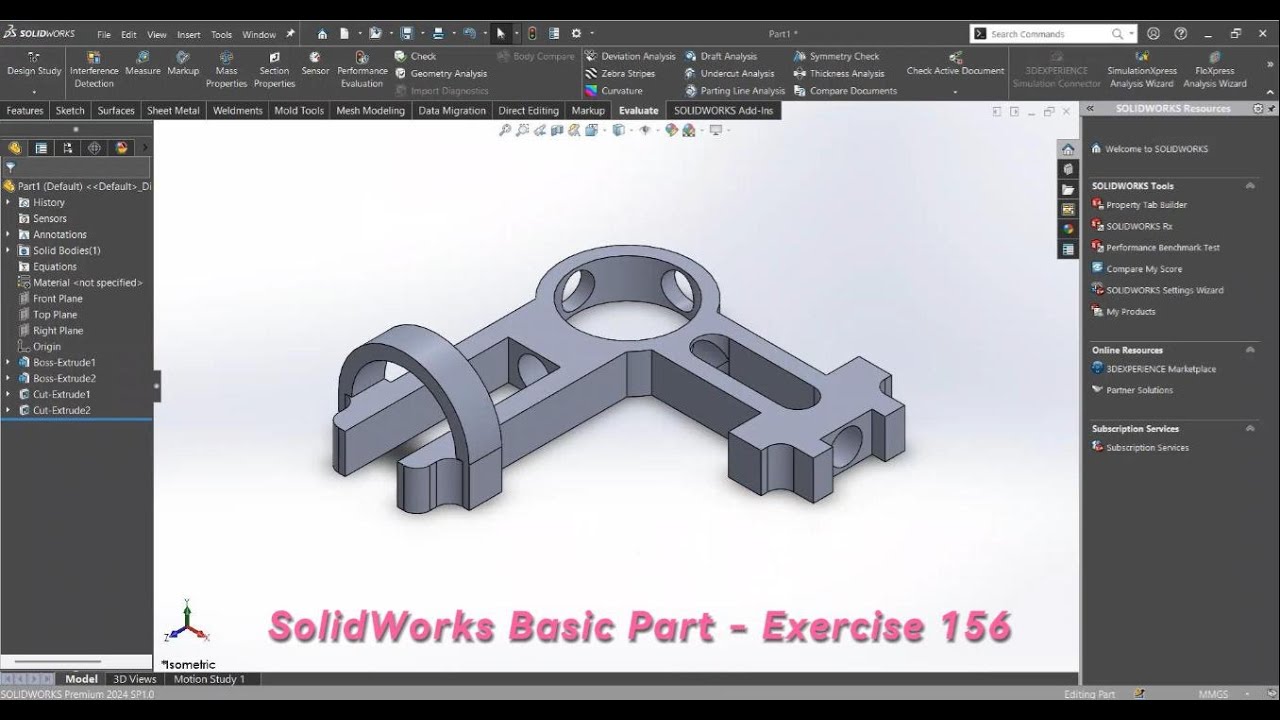Toggle Curvature display
Viewport: 1280px width, 720px height.
point(613,90)
